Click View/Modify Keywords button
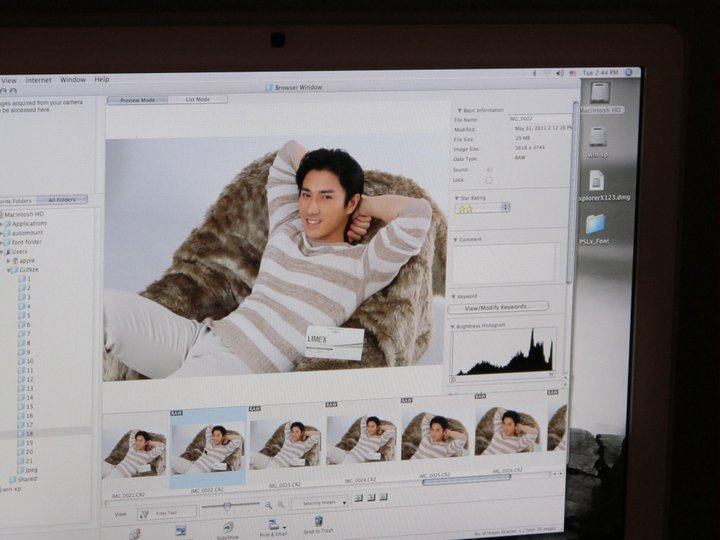This screenshot has width=720, height=540. point(498,307)
